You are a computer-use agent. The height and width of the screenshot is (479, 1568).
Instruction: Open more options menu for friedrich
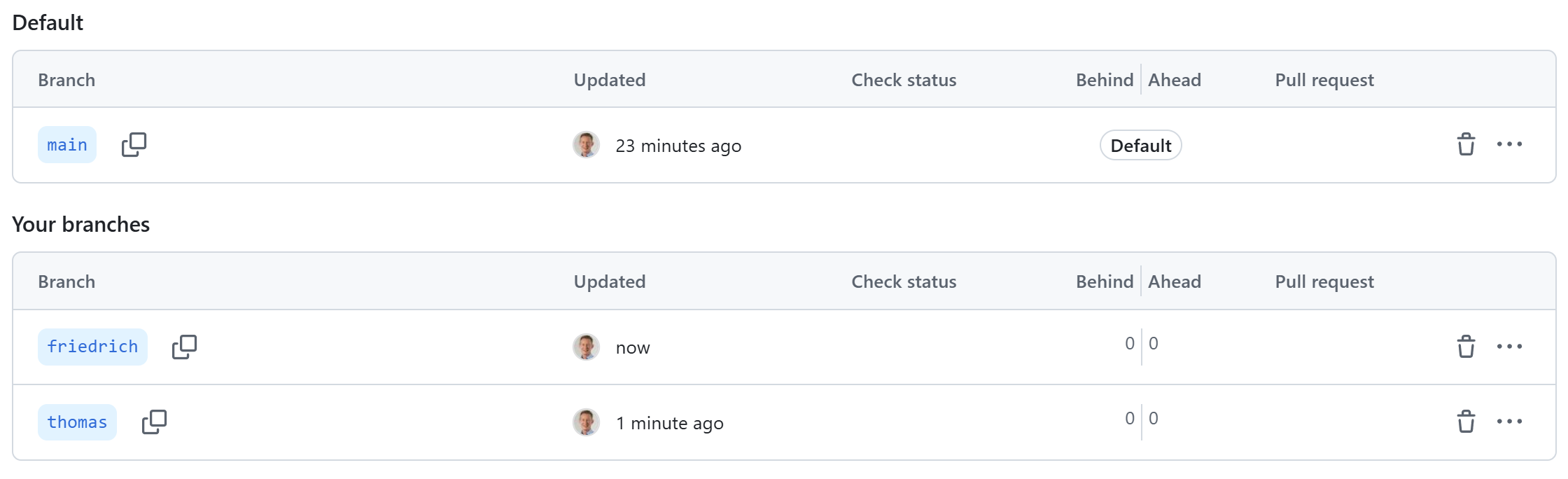[1509, 347]
